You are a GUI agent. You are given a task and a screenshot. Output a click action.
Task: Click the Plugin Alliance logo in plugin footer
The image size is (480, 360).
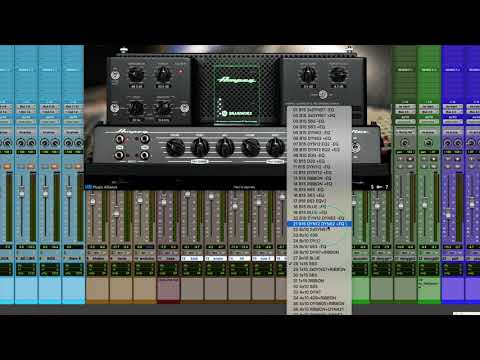101,187
